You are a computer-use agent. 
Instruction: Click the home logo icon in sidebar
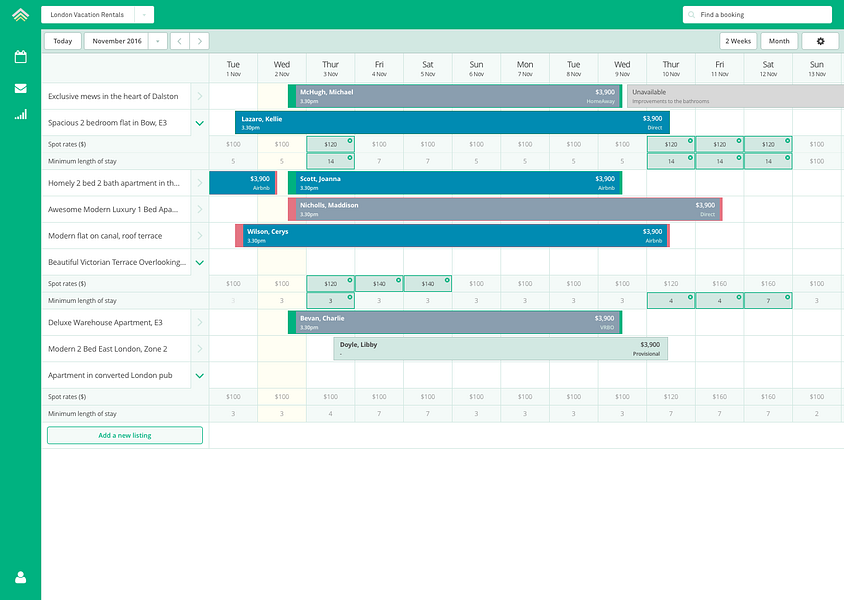[x=20, y=15]
